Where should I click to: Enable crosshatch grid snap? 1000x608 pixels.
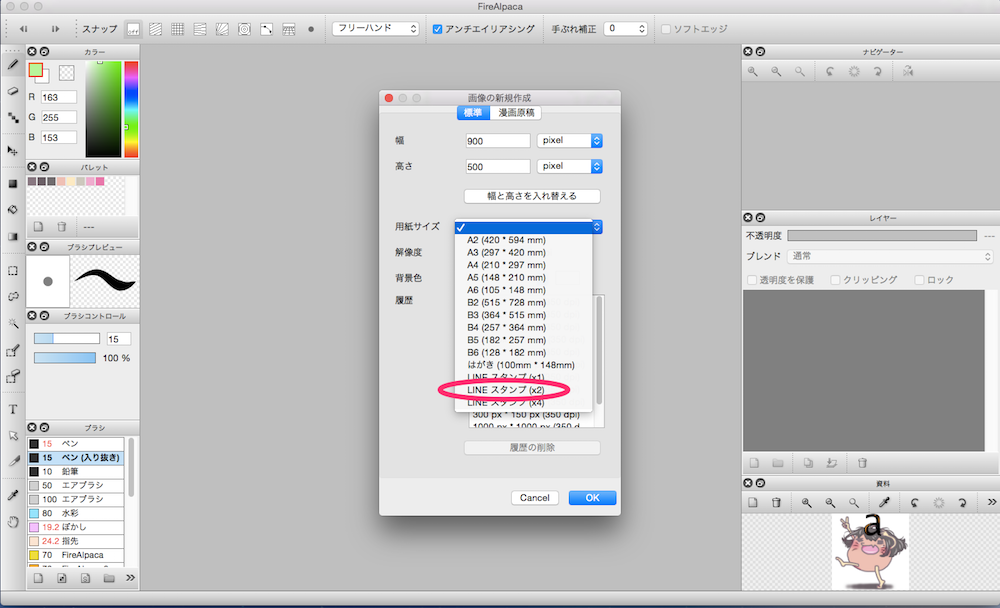tap(177, 29)
